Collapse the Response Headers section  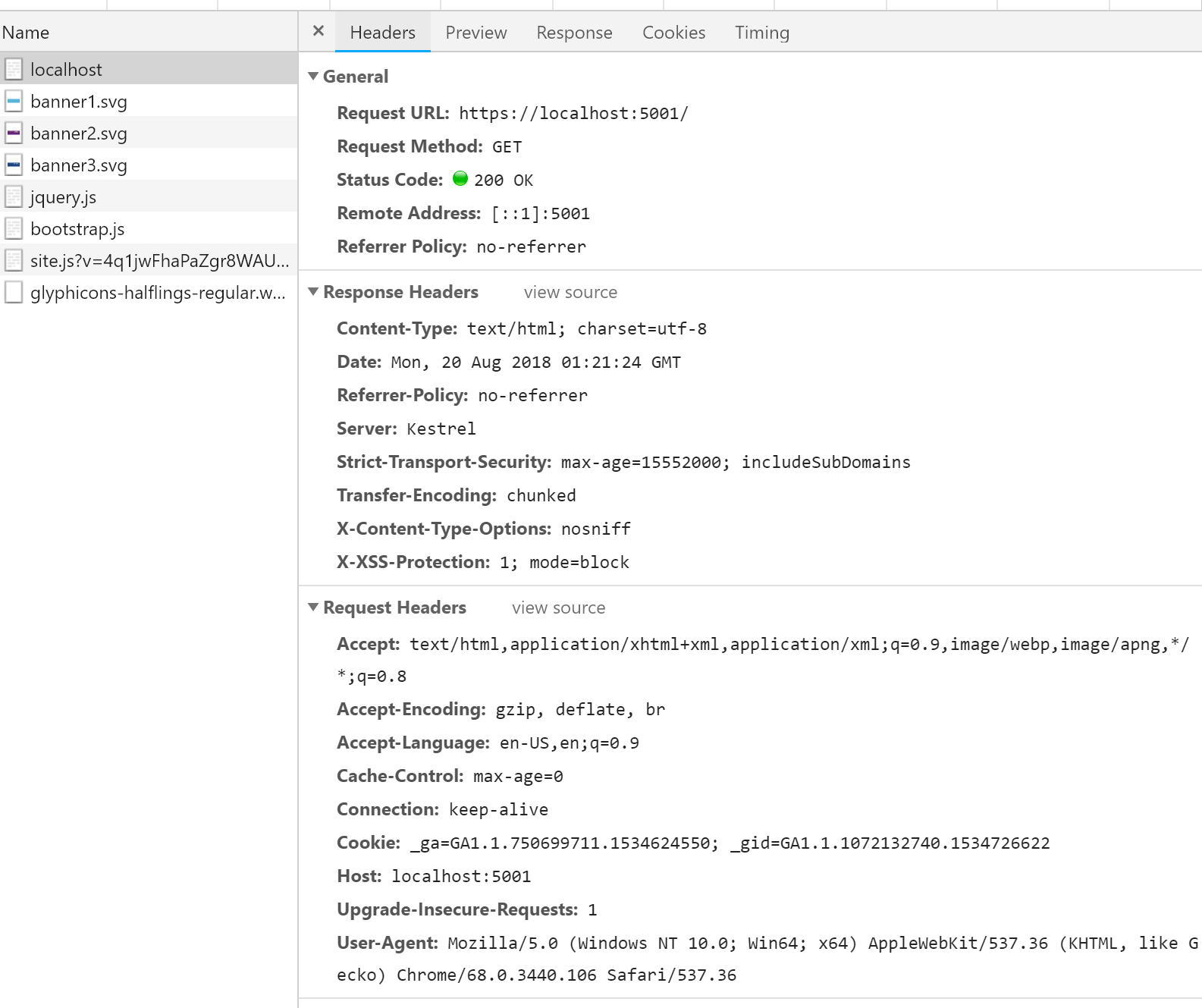pos(313,292)
